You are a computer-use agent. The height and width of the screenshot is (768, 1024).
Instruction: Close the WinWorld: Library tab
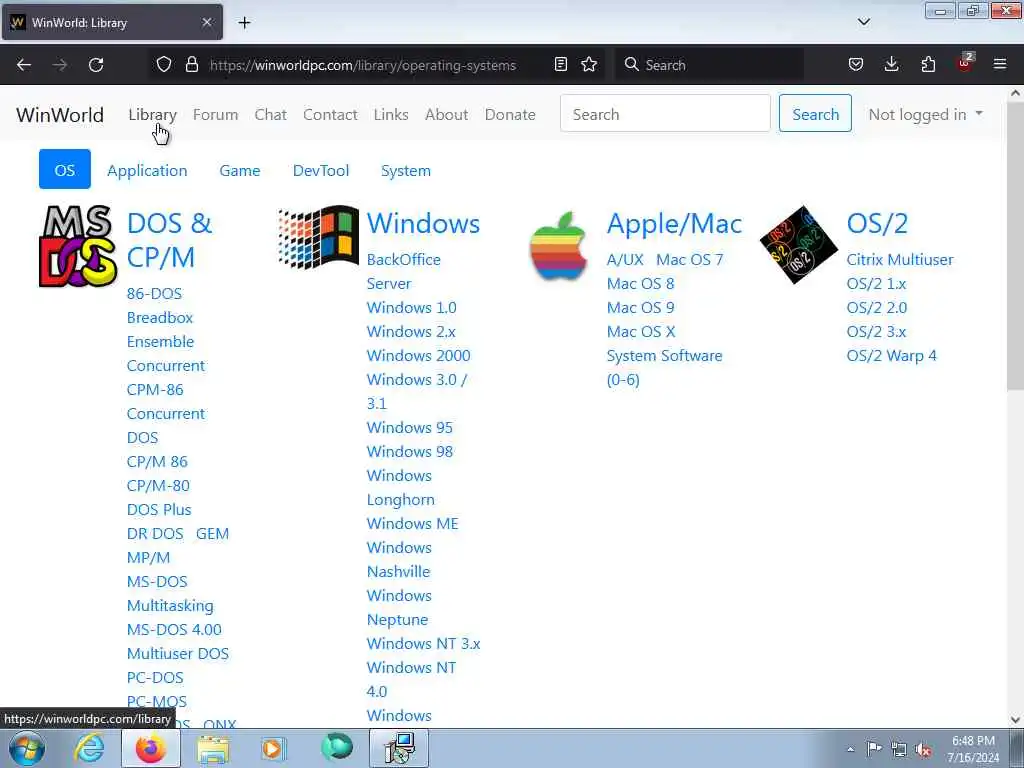[x=206, y=22]
